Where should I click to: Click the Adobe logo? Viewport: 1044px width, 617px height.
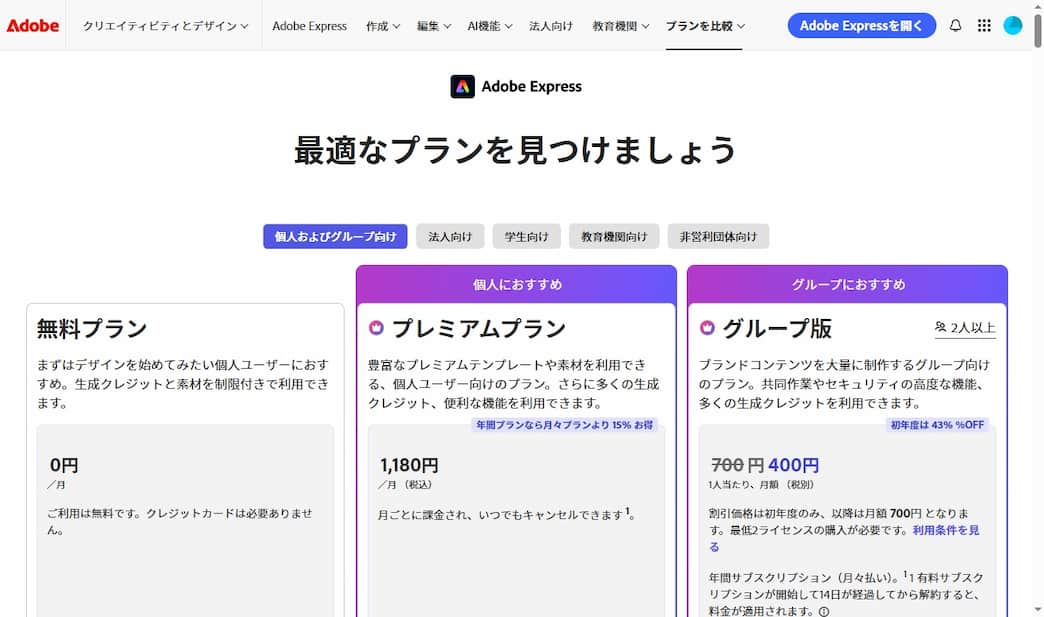pos(33,25)
